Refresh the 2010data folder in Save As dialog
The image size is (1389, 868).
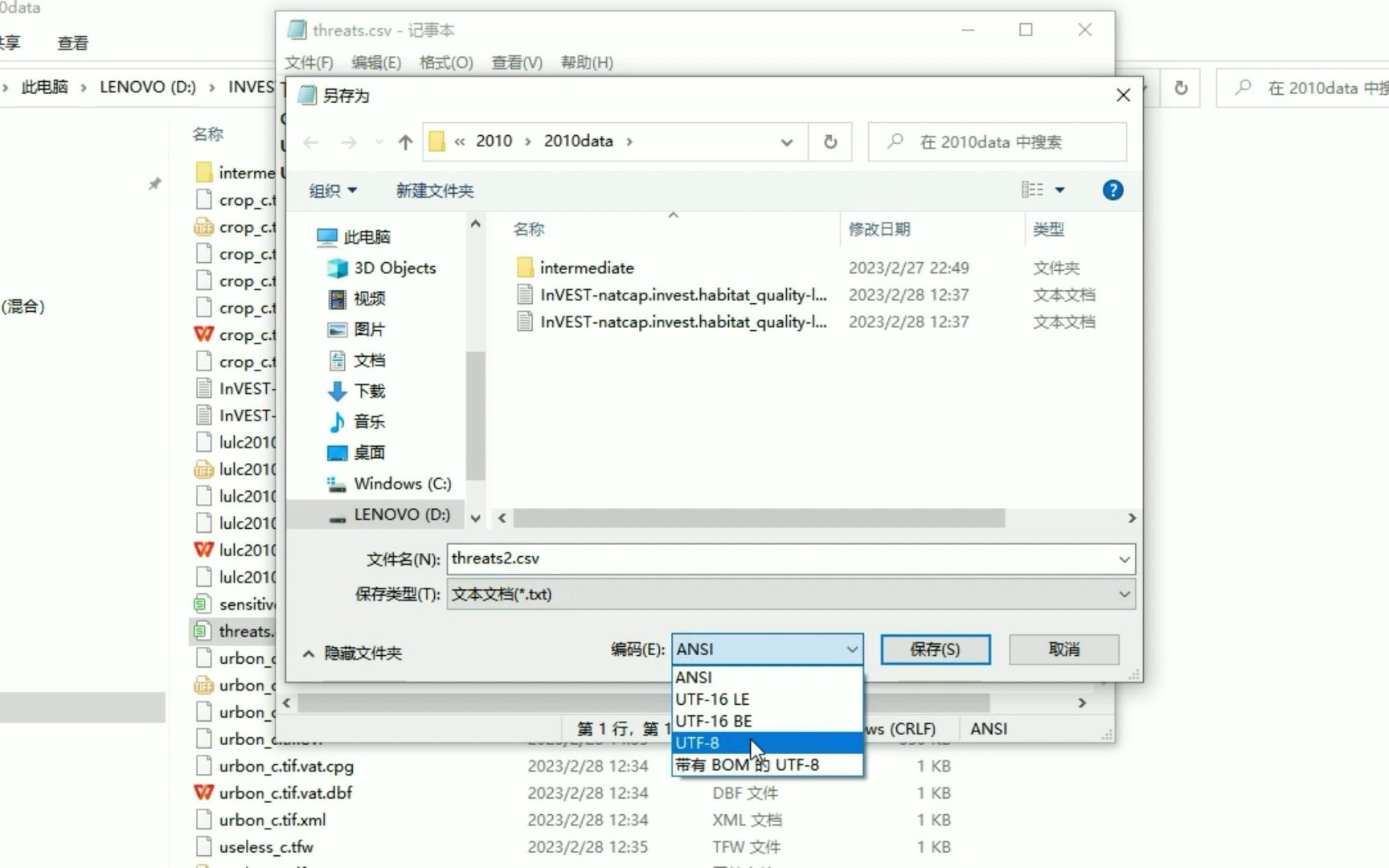[830, 142]
